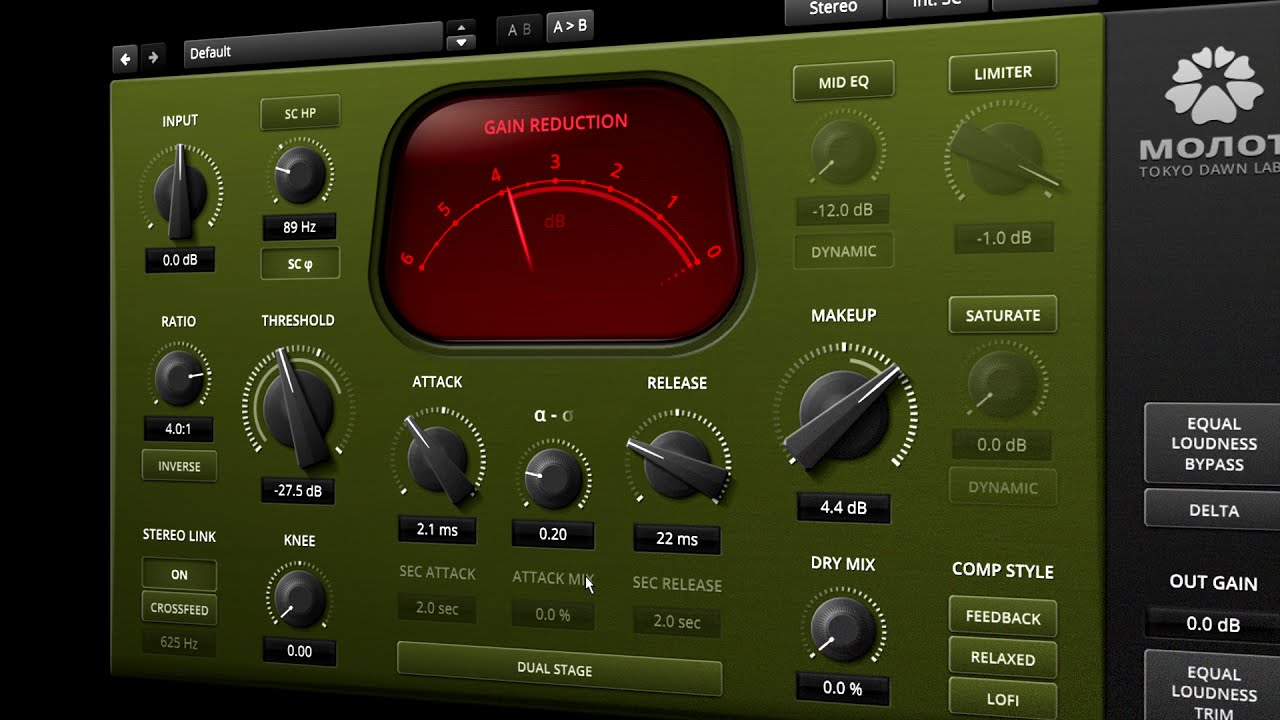Viewport: 1280px width, 720px height.
Task: Enable the INVERSE ratio option
Action: [179, 466]
